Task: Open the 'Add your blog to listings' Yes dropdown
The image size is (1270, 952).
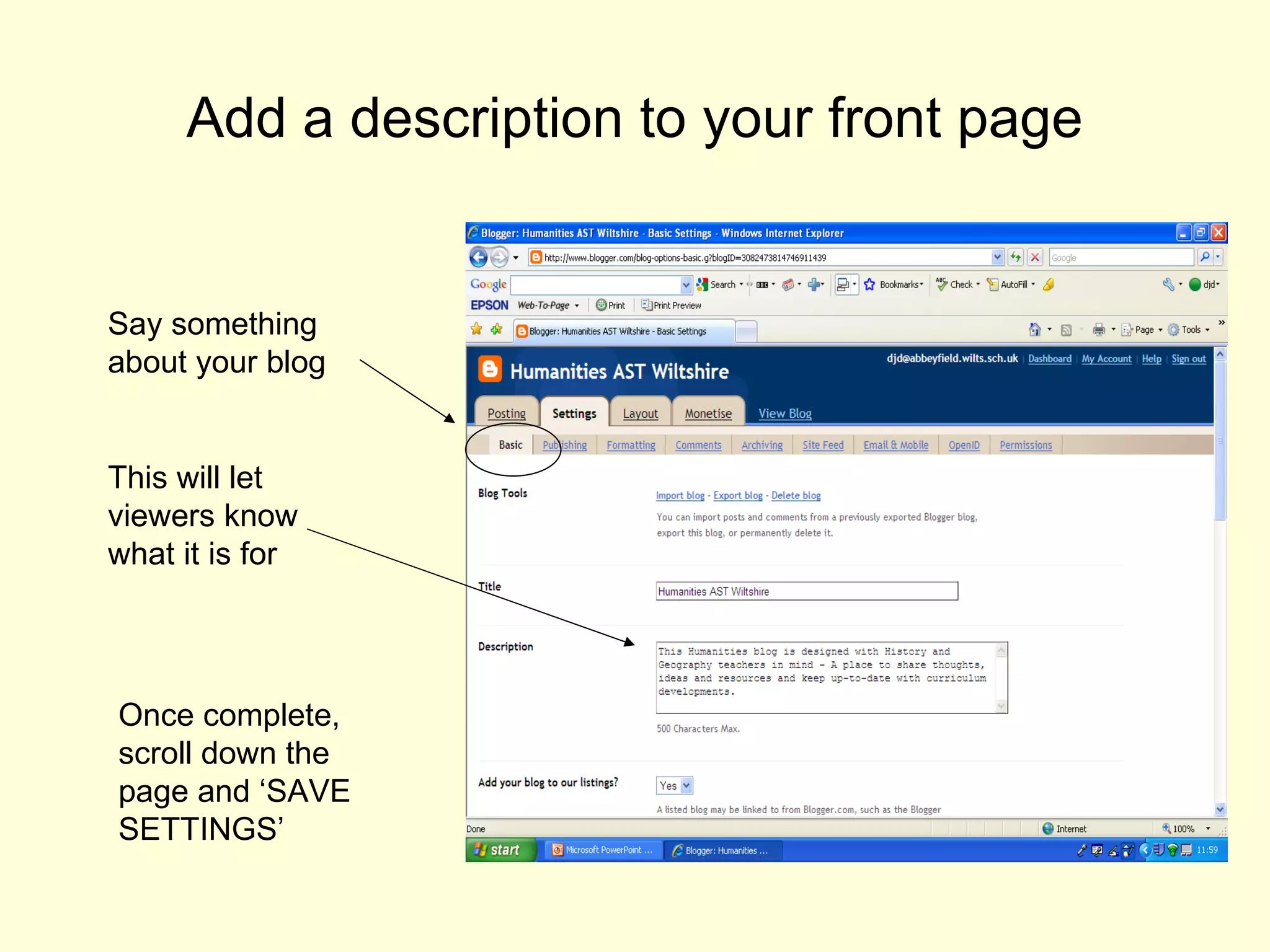Action: [674, 785]
